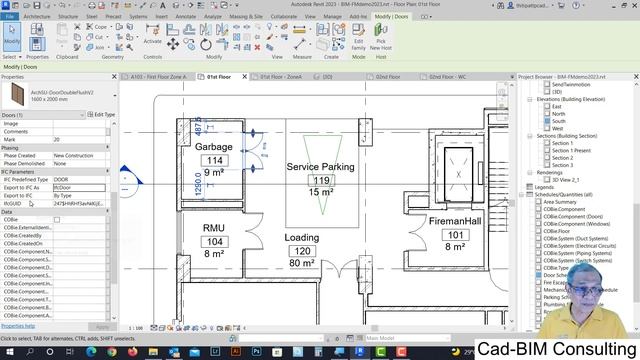Click the Trim/Extend to Corner tool
The height and width of the screenshot is (360, 640).
tap(222, 44)
